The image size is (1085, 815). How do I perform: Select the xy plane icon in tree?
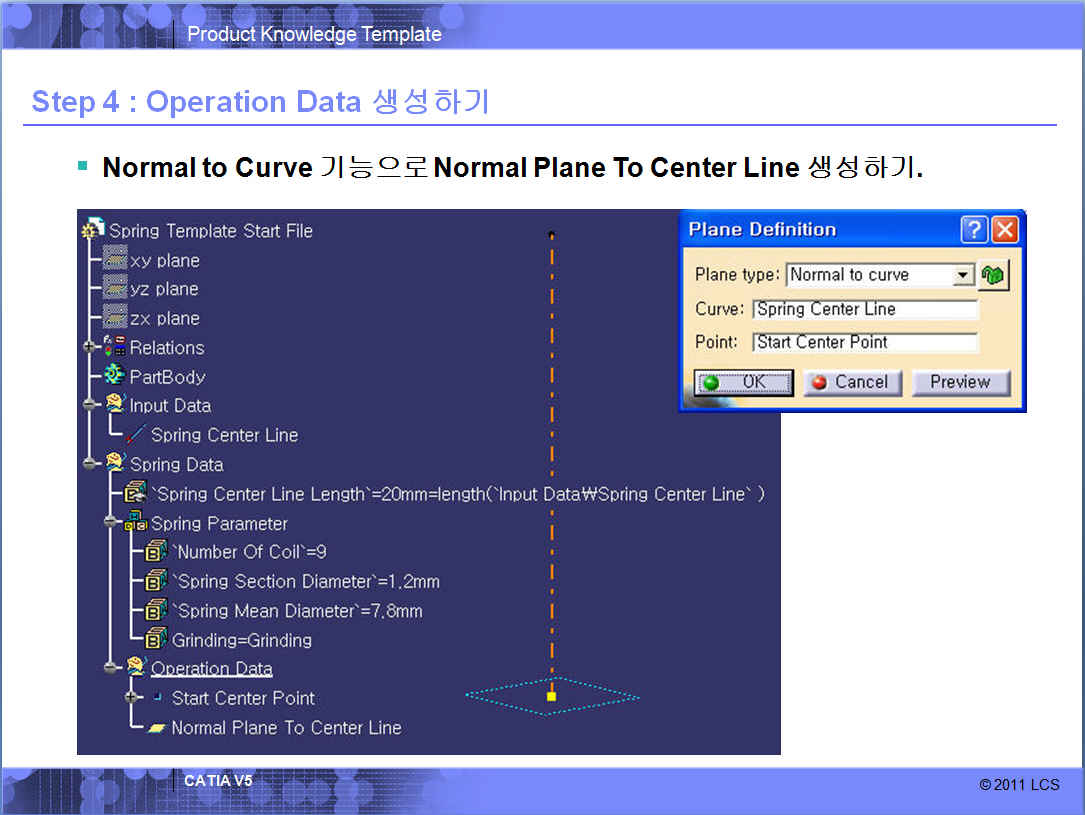[115, 260]
